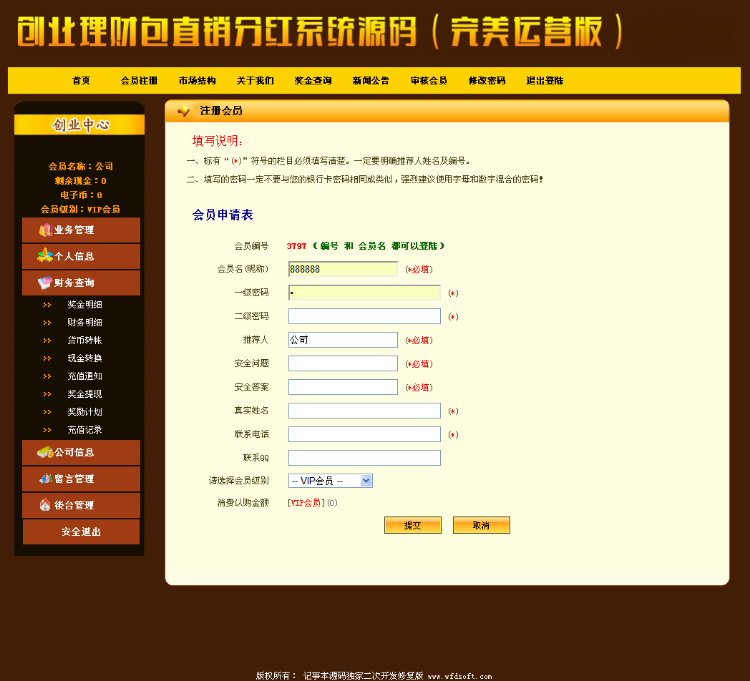Click the 会员级别：VIP会员 sidebar text
750x681 pixels.
(x=80, y=209)
